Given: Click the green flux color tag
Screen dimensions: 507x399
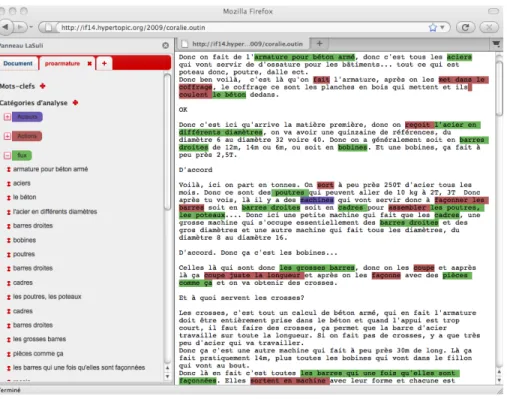Looking at the screenshot, I should [x=22, y=155].
